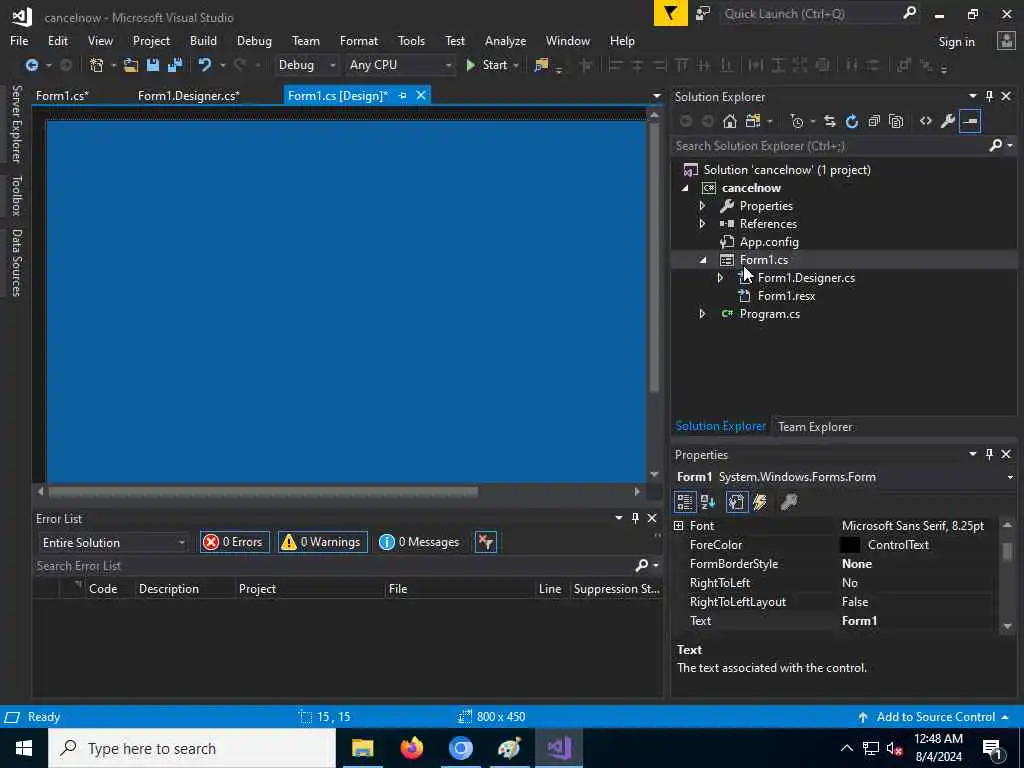The image size is (1024, 768).
Task: Select App.config in Solution Explorer
Action: pyautogui.click(x=769, y=242)
